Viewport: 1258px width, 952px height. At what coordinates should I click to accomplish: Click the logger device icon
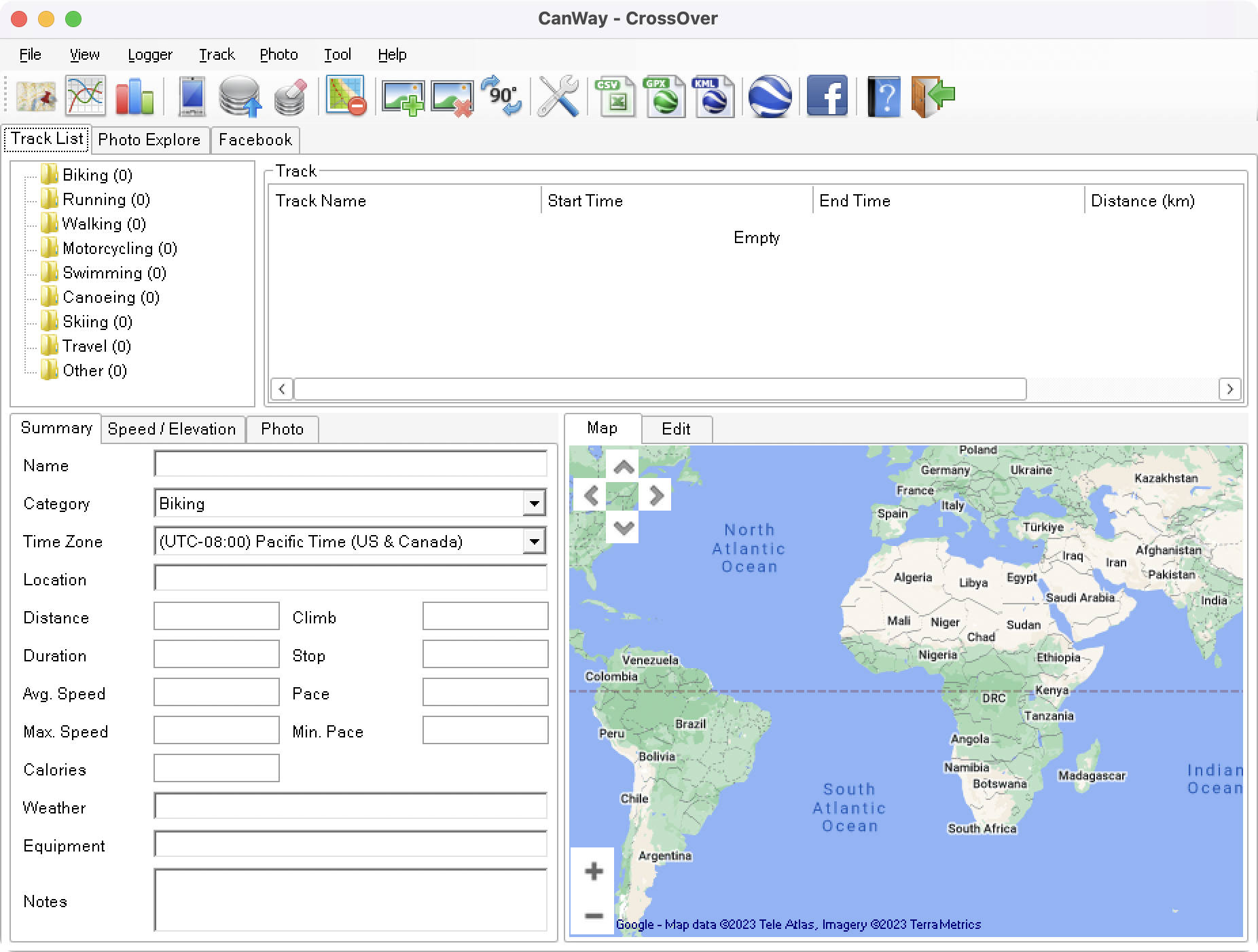tap(192, 97)
